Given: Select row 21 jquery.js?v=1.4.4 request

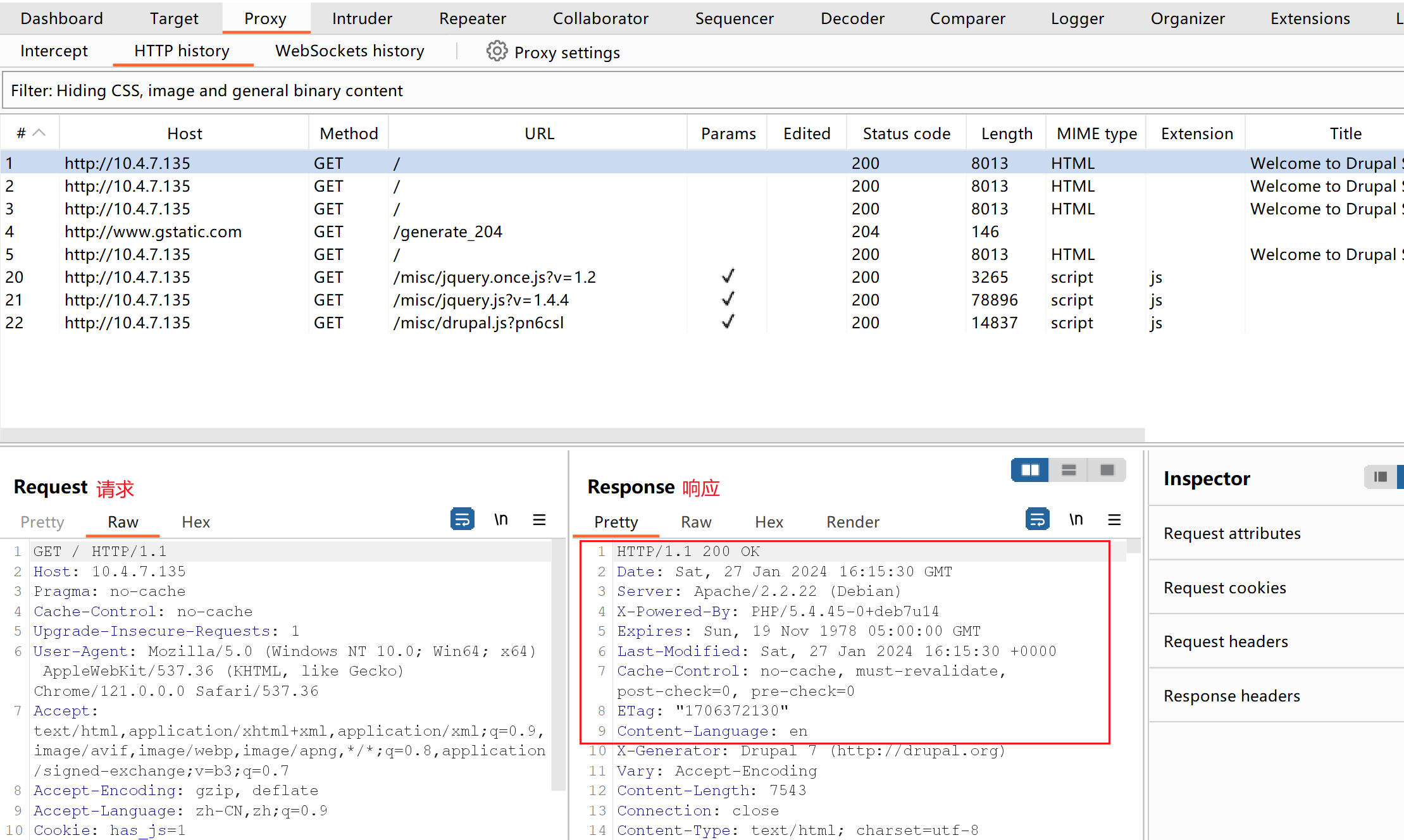Looking at the screenshot, I should [x=702, y=300].
